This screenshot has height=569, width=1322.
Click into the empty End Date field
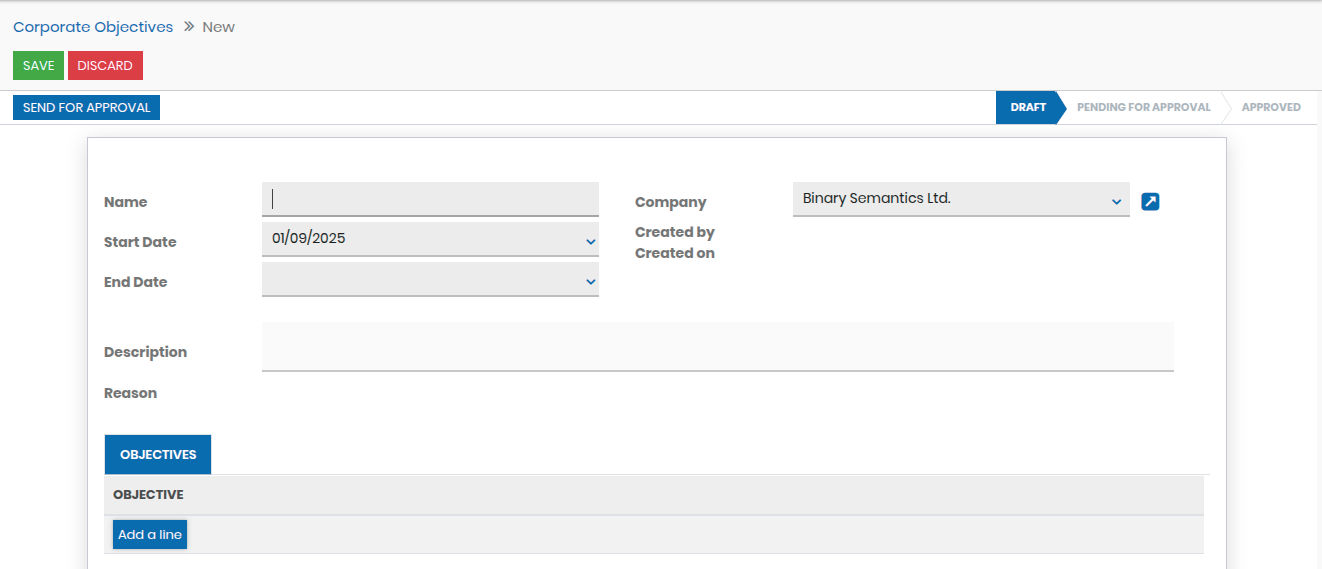point(420,279)
